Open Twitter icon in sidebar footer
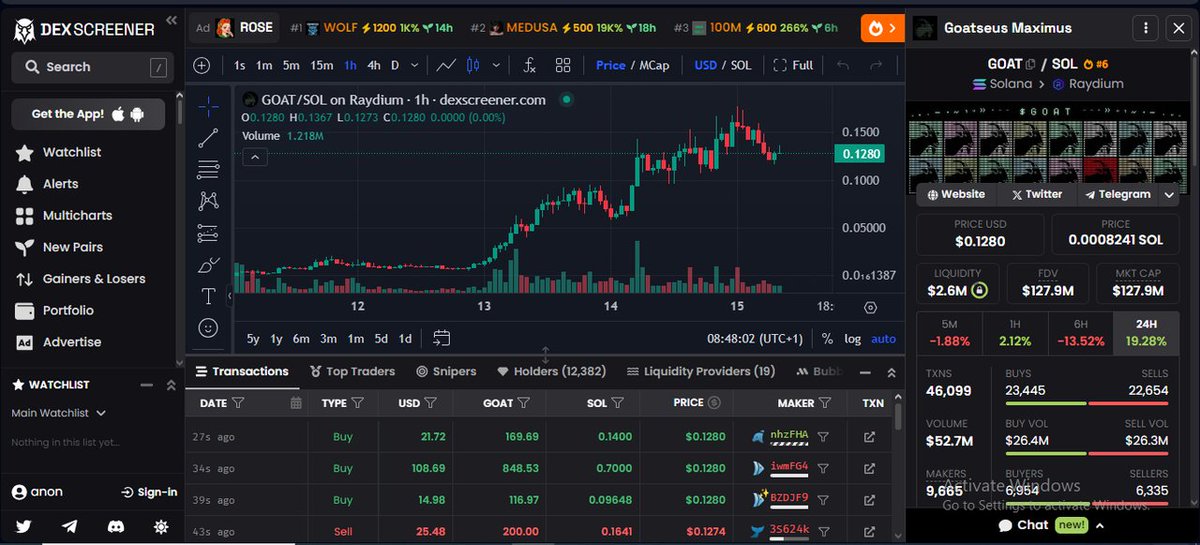This screenshot has height=545, width=1200. click(x=23, y=526)
